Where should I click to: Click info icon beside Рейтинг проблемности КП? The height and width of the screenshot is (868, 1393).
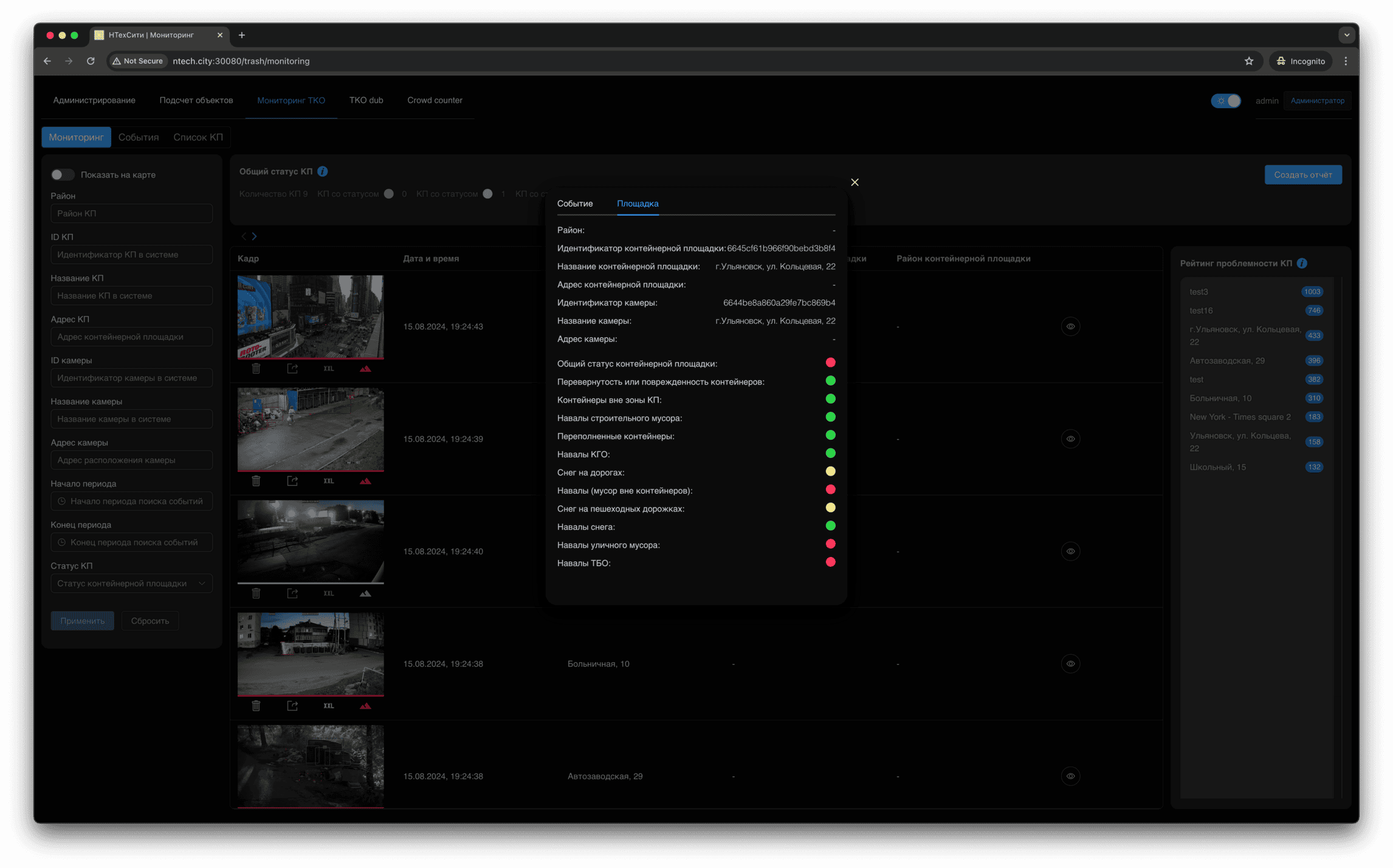click(x=1302, y=263)
